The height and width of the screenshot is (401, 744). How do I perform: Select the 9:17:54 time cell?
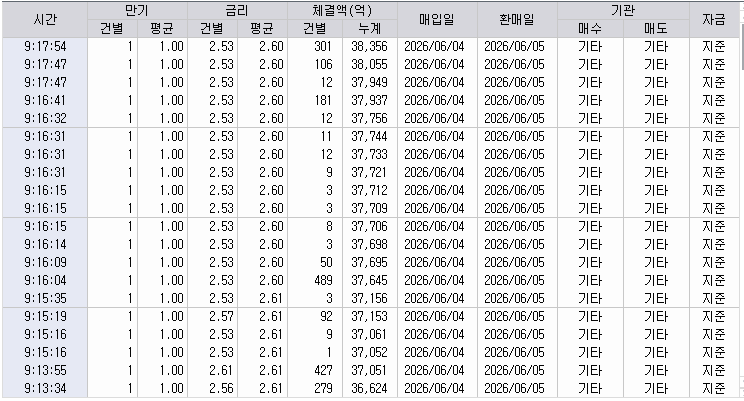[x=45, y=47]
